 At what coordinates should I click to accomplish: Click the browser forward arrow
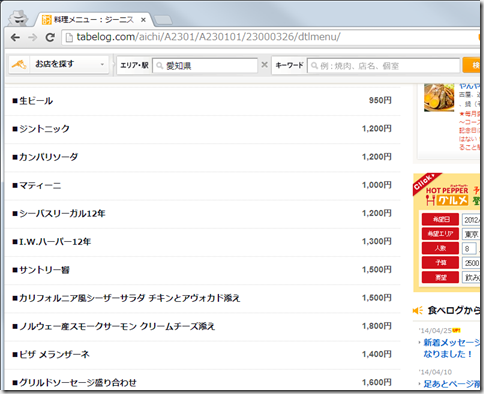coord(33,37)
